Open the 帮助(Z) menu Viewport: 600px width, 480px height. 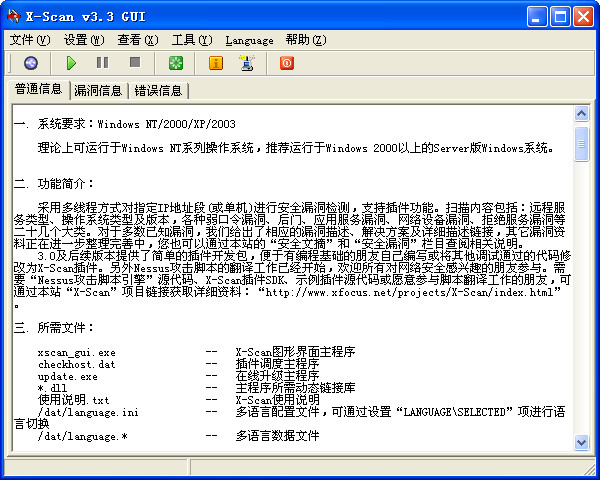click(306, 40)
